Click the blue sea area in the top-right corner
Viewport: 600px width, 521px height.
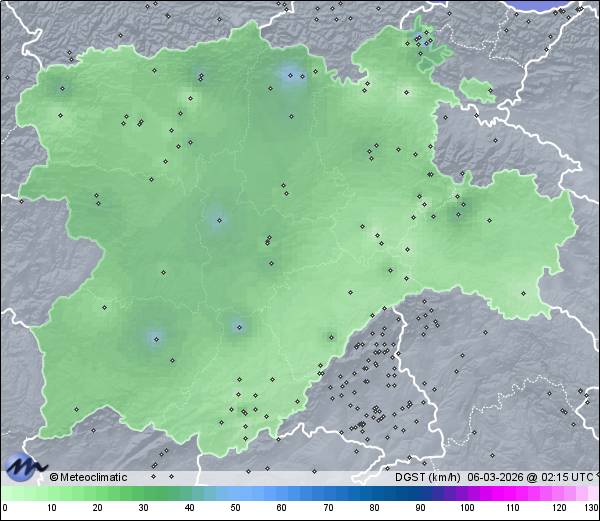(560, 5)
